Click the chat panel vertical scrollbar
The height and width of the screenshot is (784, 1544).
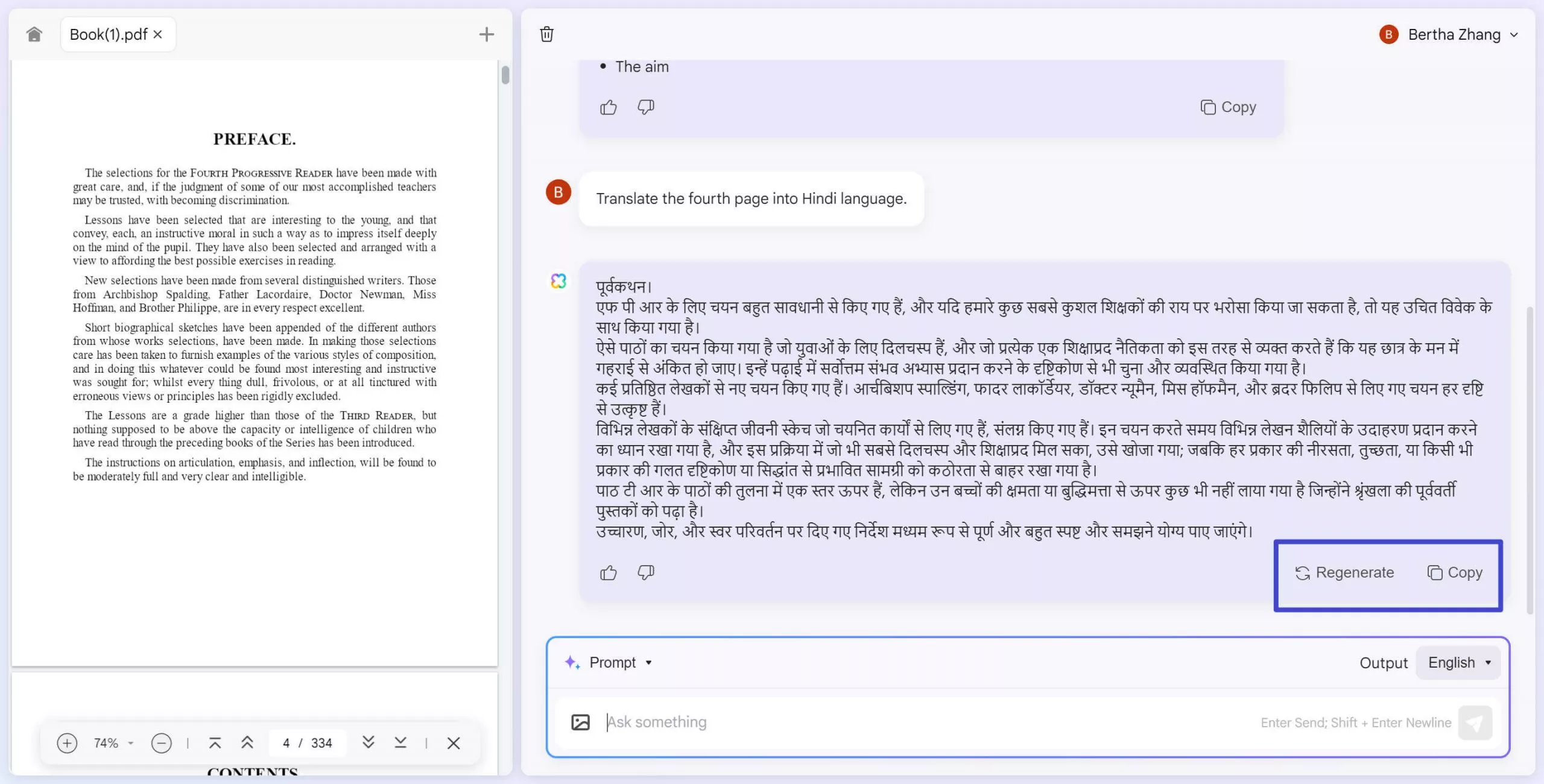1530,461
